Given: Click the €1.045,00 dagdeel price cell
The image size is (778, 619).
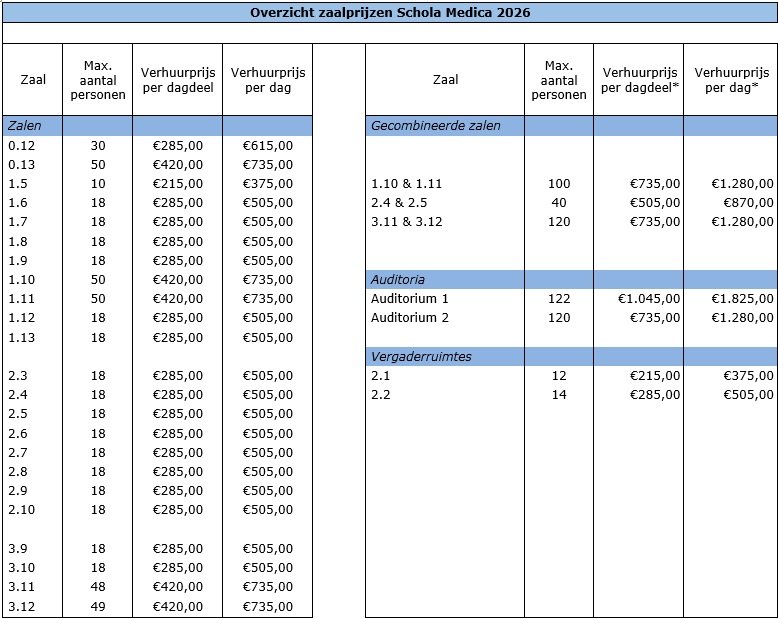Looking at the screenshot, I should tap(649, 299).
